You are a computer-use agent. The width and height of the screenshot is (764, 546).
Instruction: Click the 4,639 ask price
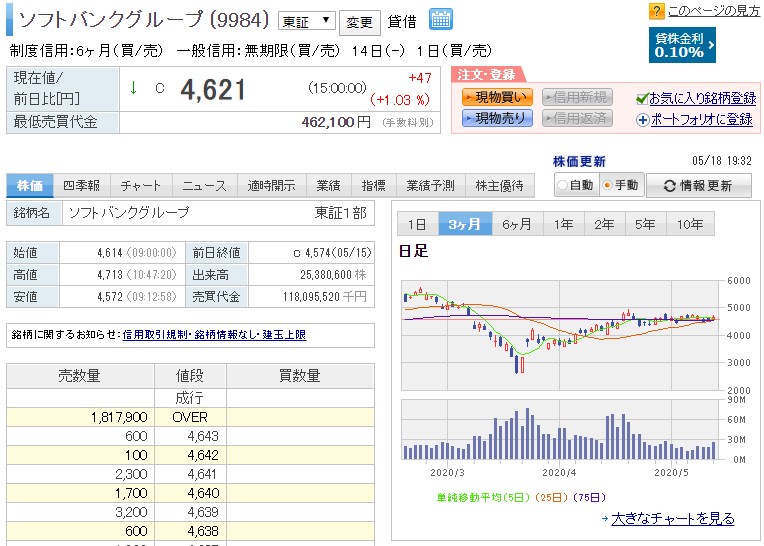tap(203, 512)
